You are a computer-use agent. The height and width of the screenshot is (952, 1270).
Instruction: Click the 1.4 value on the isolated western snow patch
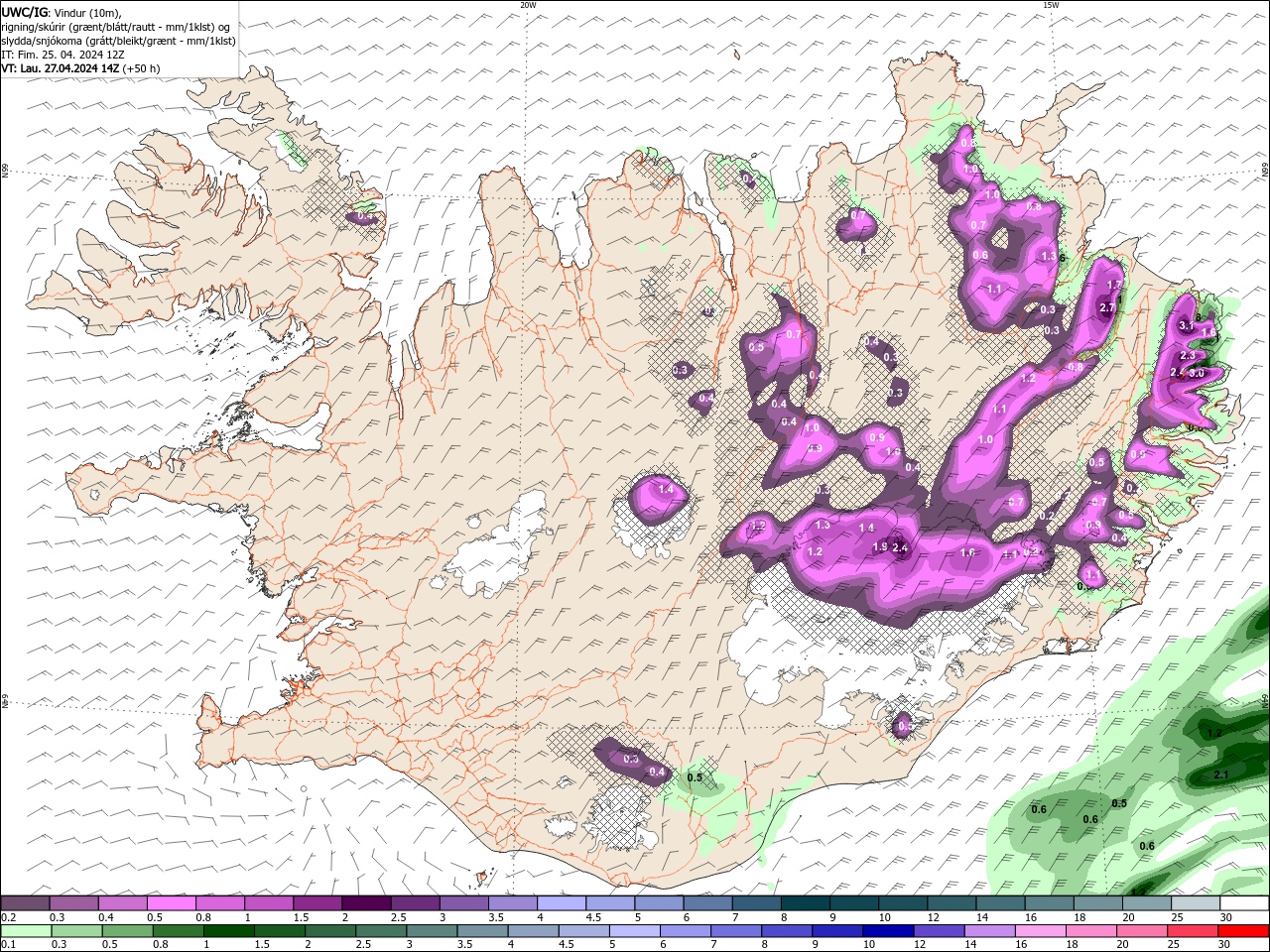(x=666, y=489)
